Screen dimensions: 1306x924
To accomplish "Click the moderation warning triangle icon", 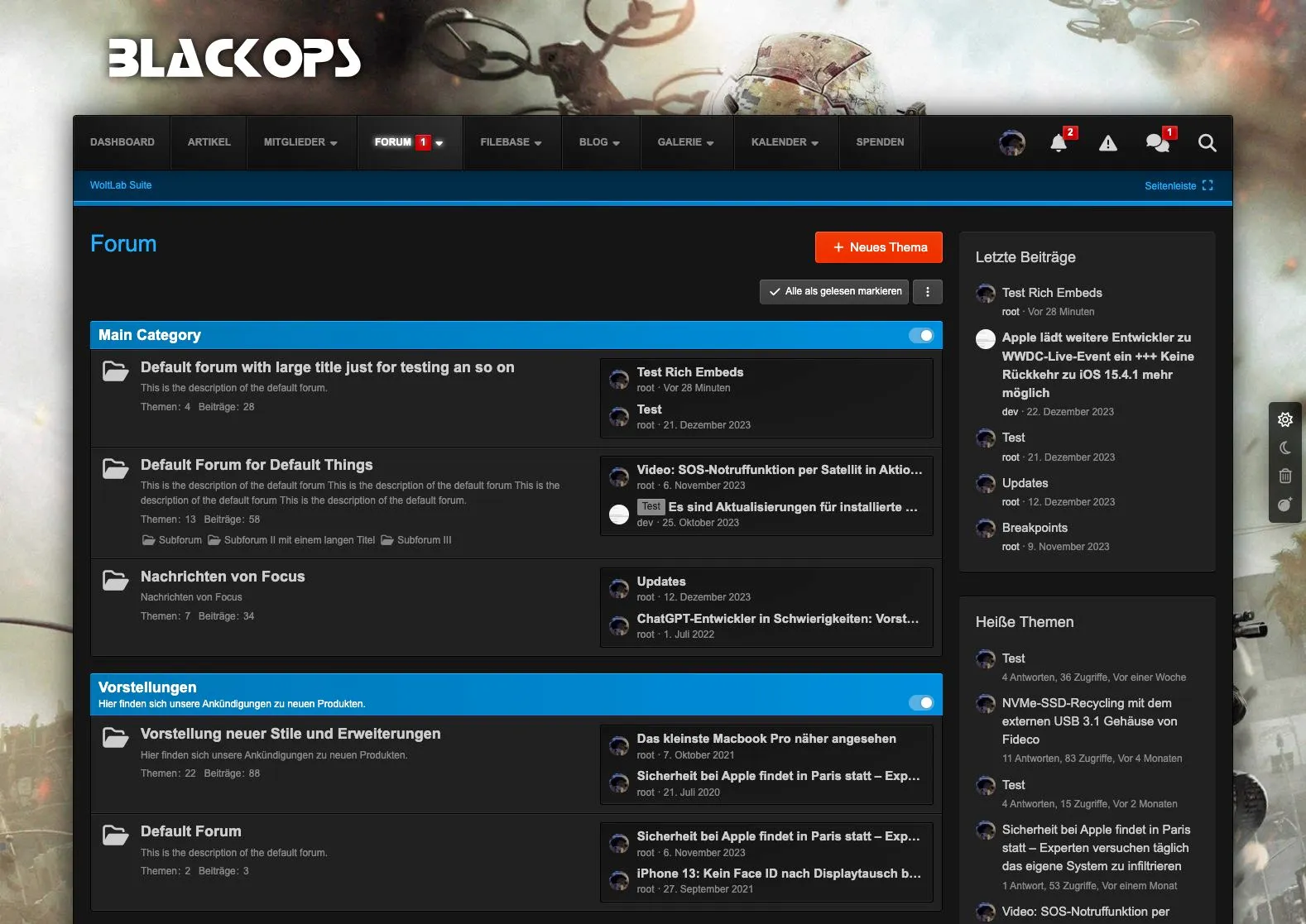I will point(1107,143).
